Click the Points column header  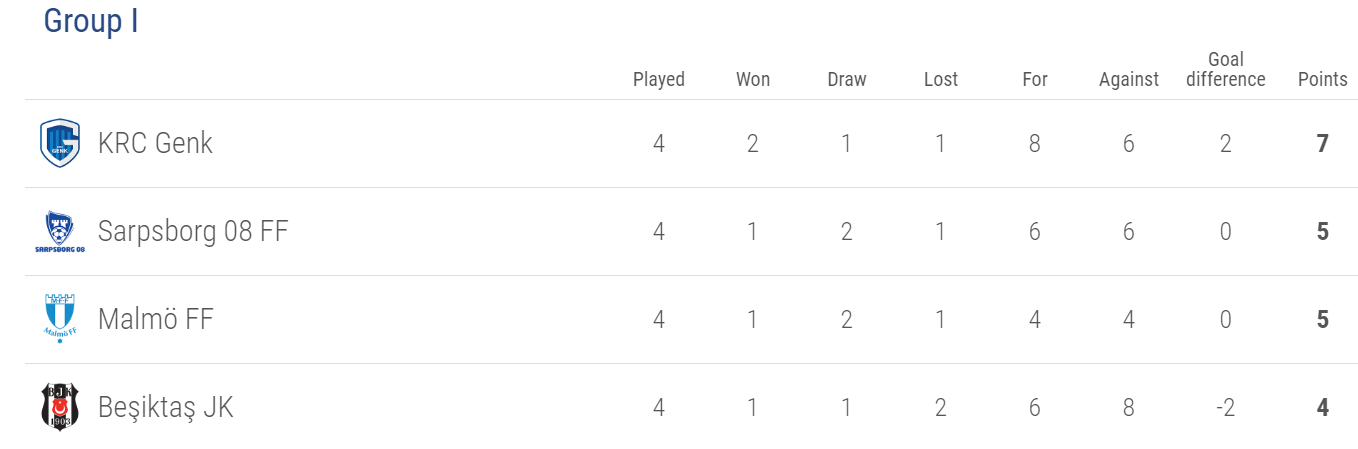pyautogui.click(x=1323, y=79)
